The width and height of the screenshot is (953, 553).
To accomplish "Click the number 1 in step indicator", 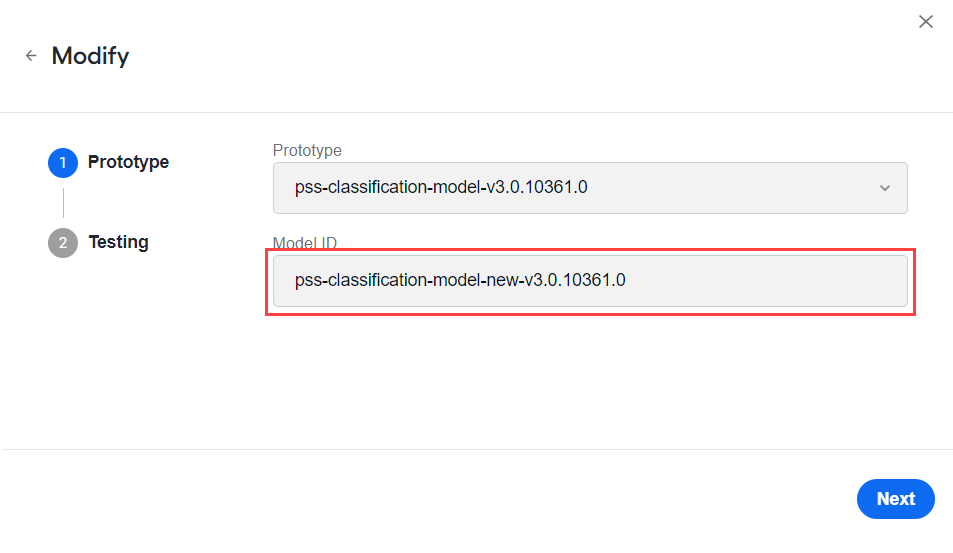I will (x=63, y=163).
